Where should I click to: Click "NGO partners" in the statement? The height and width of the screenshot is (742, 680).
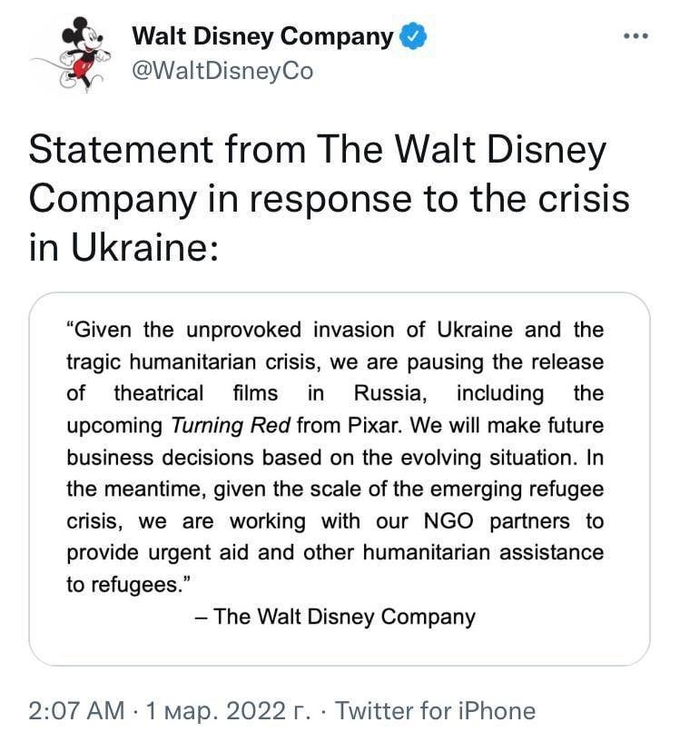tap(497, 521)
